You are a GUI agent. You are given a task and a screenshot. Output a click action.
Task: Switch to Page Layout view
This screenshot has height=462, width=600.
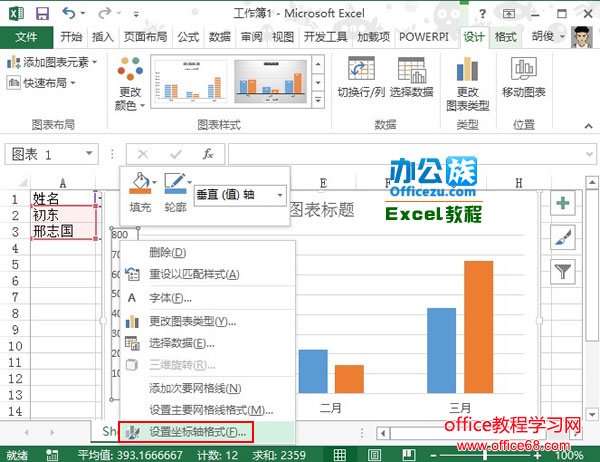pos(374,455)
